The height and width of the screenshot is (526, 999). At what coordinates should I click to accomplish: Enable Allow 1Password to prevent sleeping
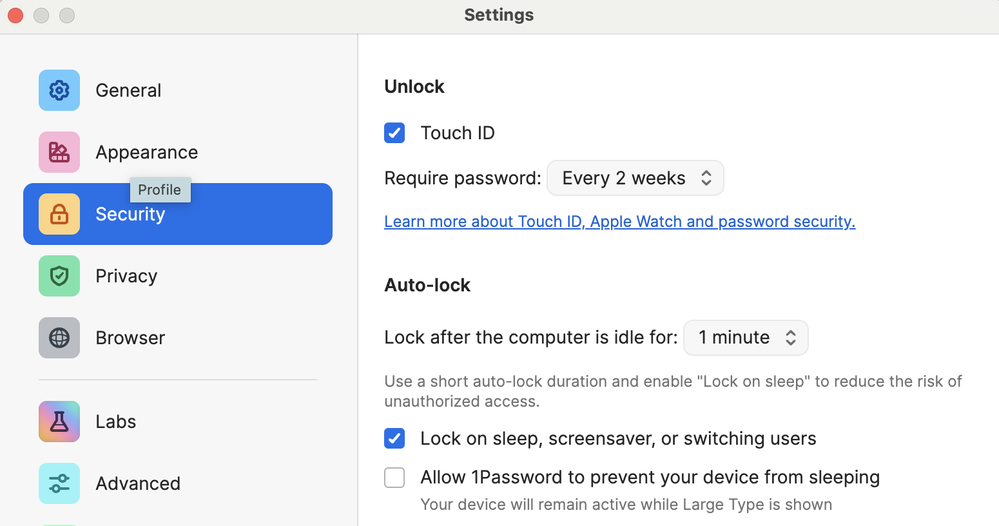(395, 477)
